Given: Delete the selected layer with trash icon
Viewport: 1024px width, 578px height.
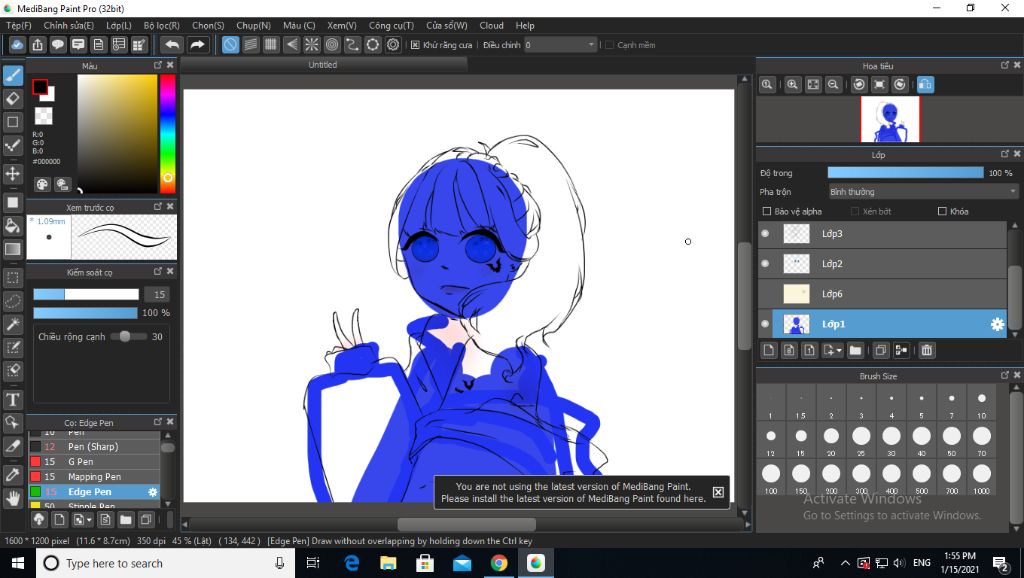Looking at the screenshot, I should (926, 351).
